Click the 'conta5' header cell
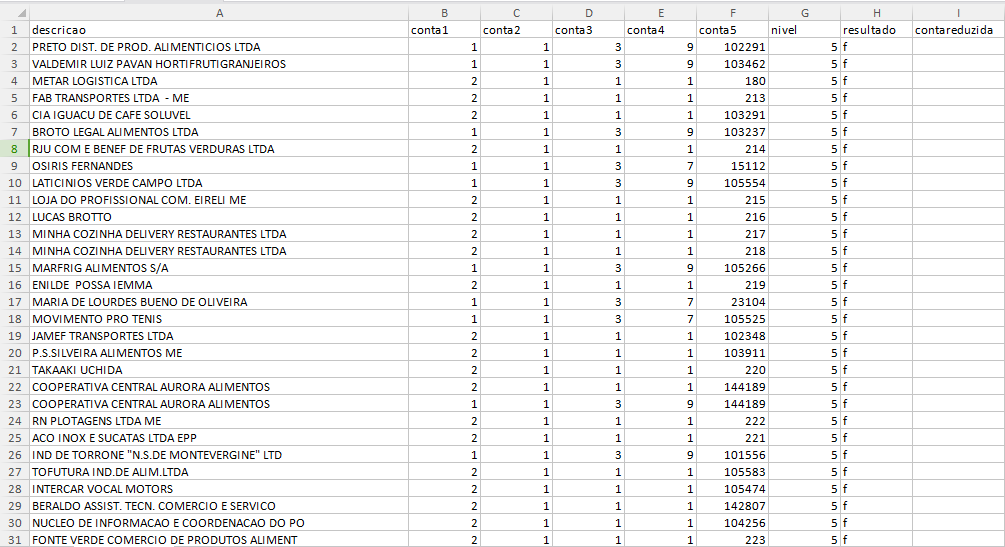Image resolution: width=1005 pixels, height=547 pixels. [x=733, y=30]
